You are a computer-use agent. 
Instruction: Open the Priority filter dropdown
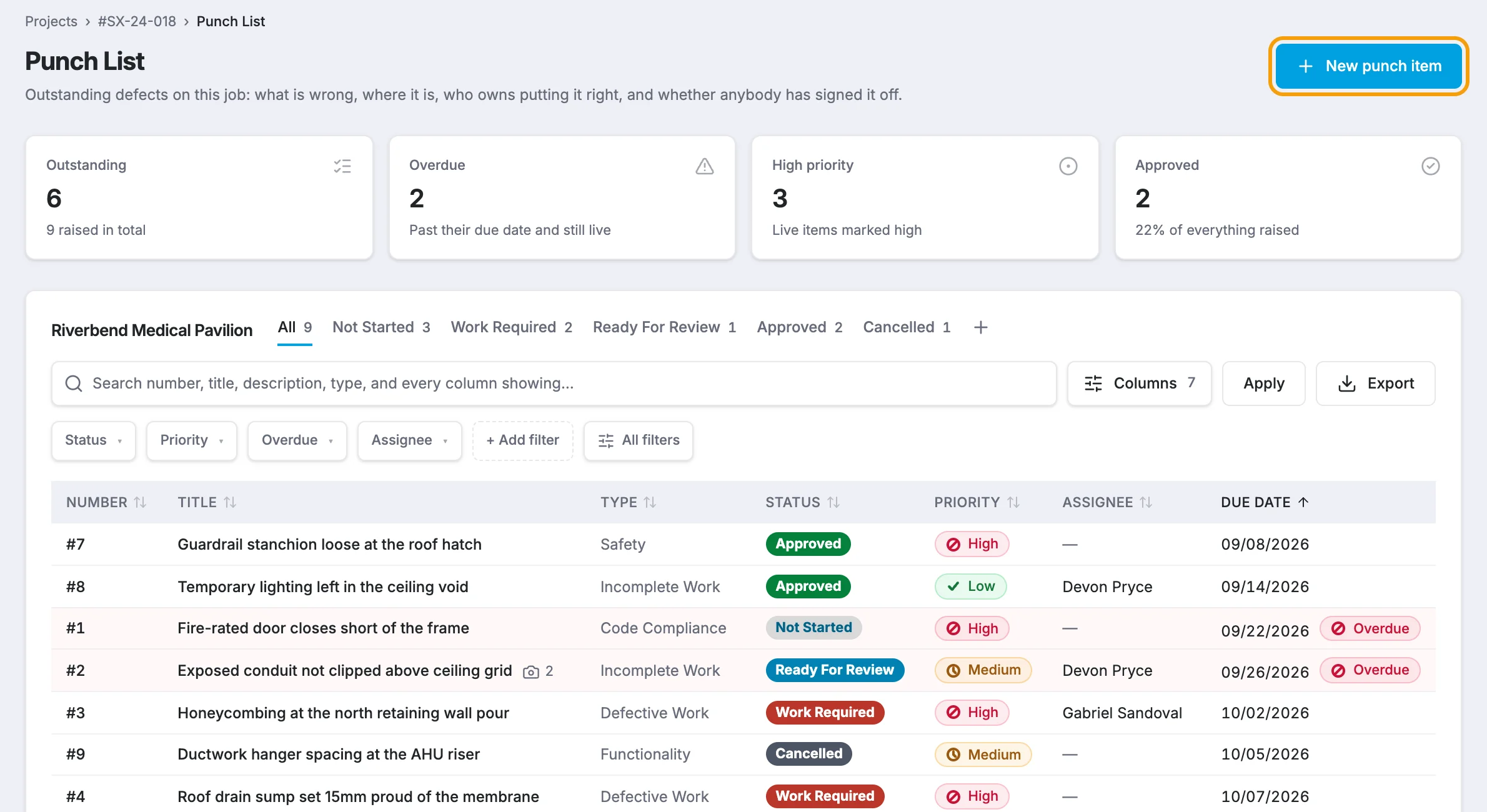pos(192,440)
